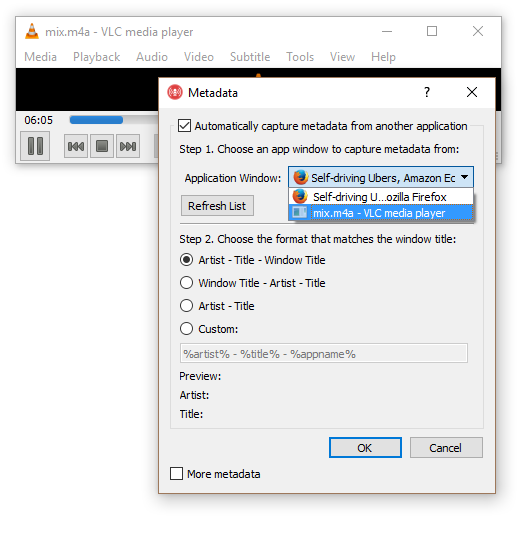Skip to previous track in VLC

[x=76, y=146]
